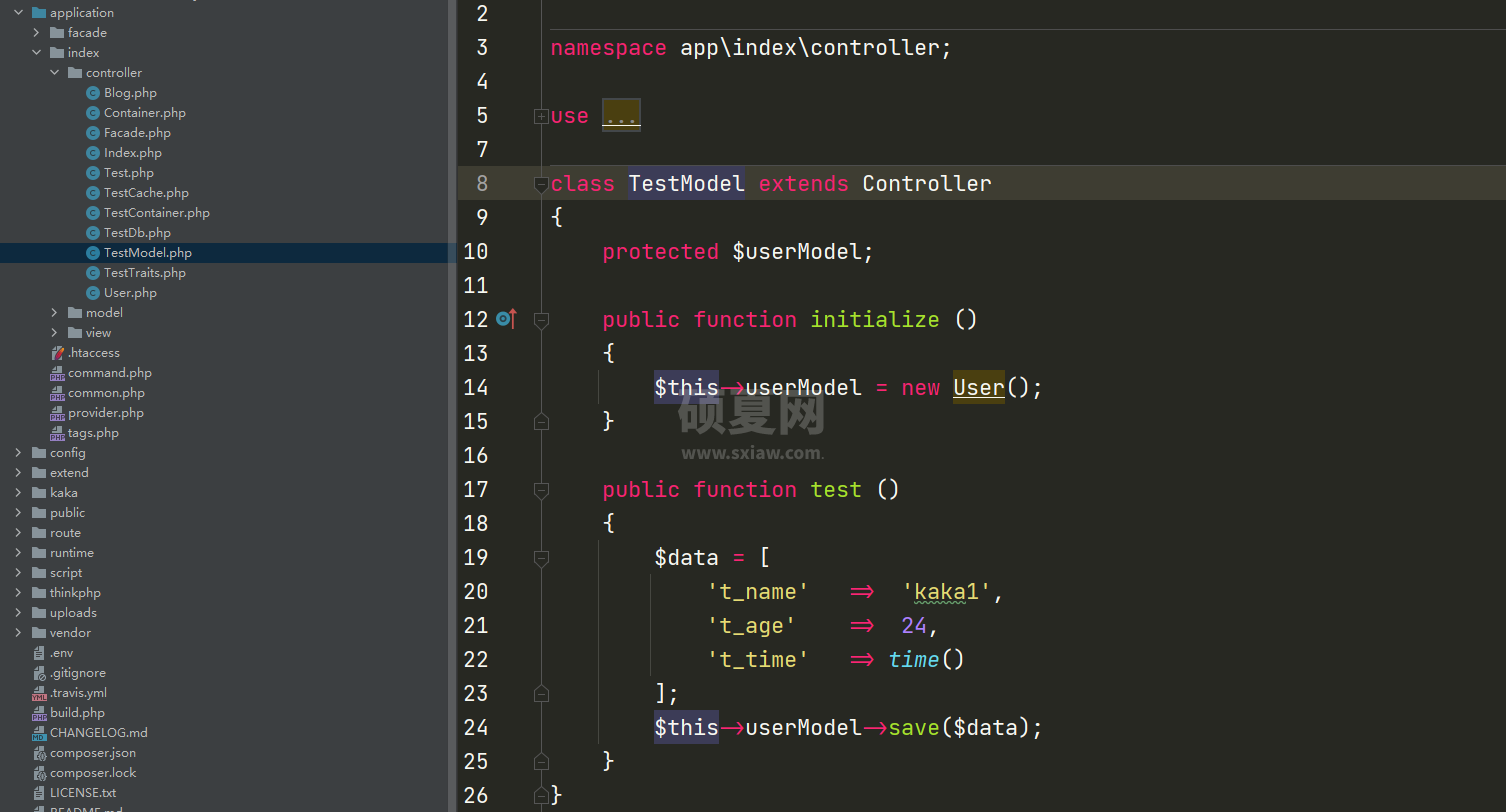This screenshot has height=812, width=1506.
Task: Click the PHP icon beside provider.php
Action: (57, 413)
